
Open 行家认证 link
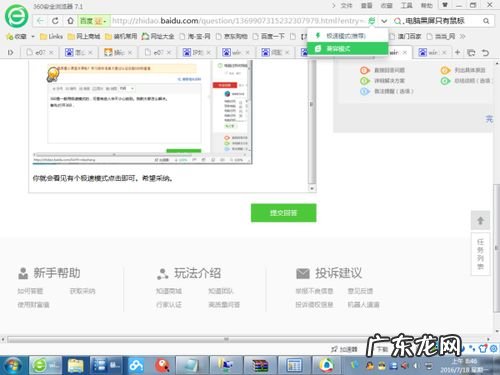169,305
